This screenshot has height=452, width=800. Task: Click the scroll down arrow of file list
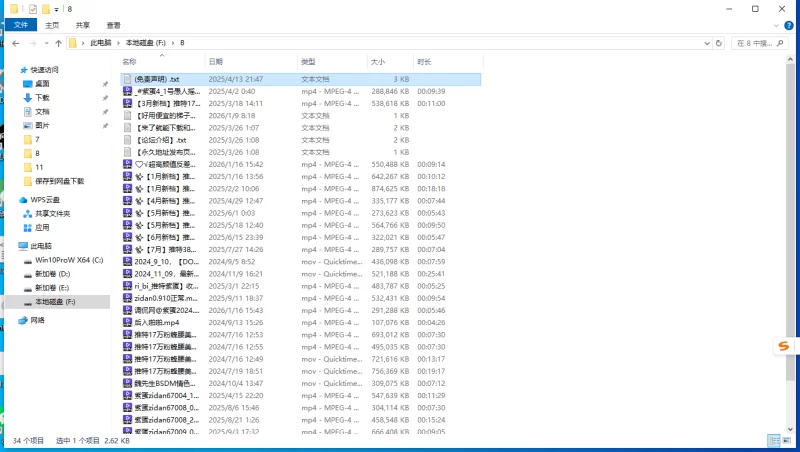[x=790, y=430]
